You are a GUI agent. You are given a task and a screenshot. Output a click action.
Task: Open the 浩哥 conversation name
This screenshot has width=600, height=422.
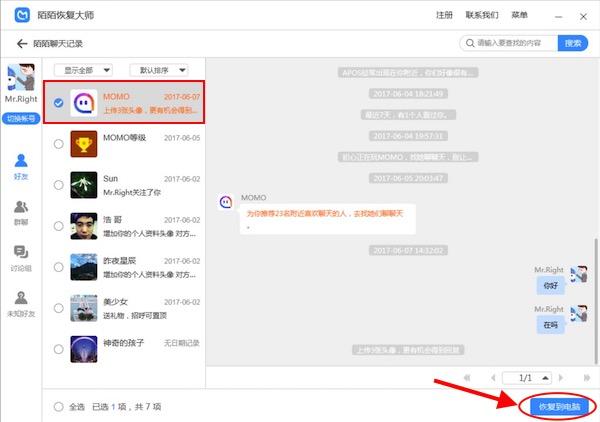[x=112, y=219]
